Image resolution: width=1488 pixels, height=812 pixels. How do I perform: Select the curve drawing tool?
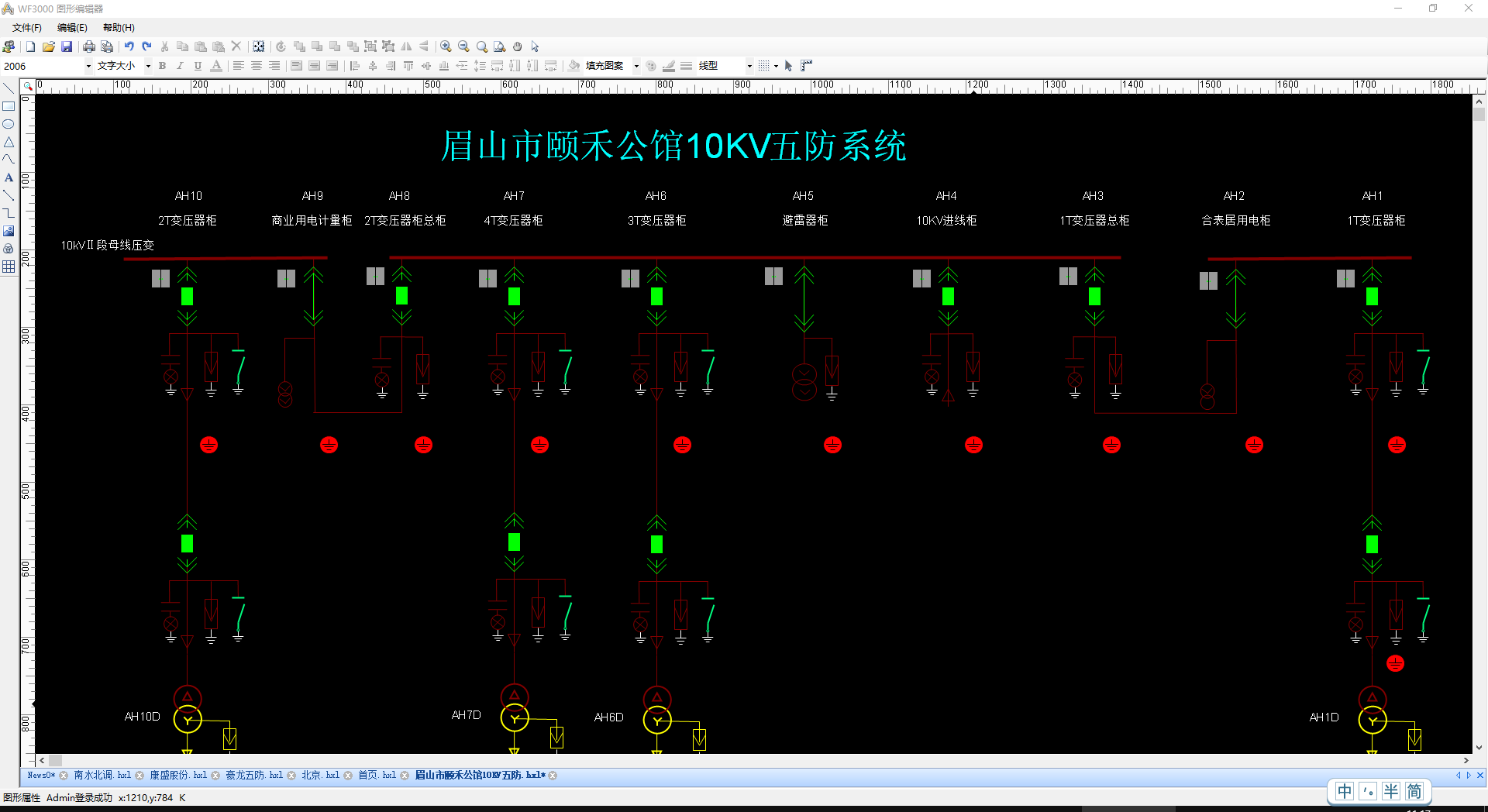point(9,160)
